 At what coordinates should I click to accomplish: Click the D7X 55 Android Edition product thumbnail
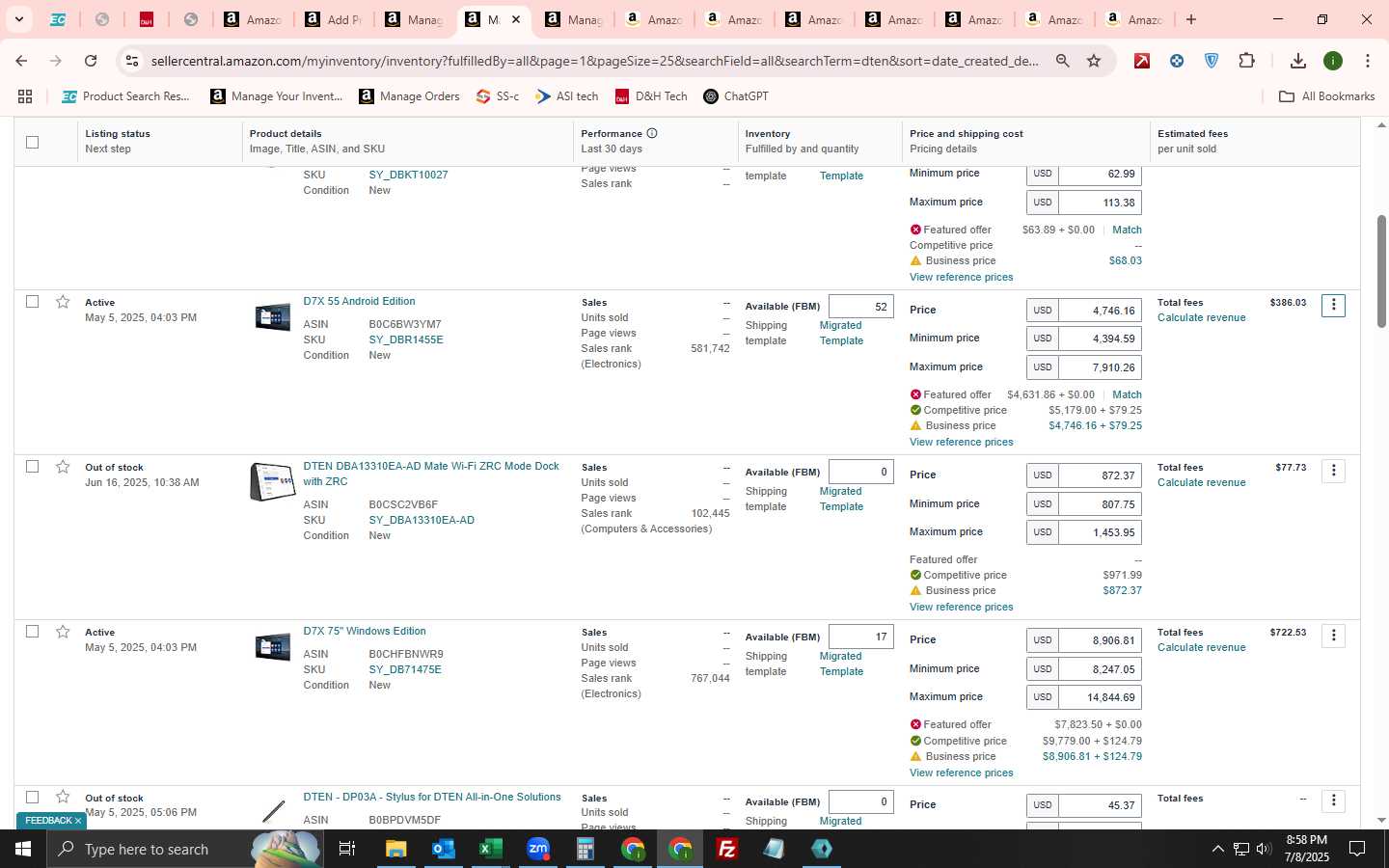[273, 316]
